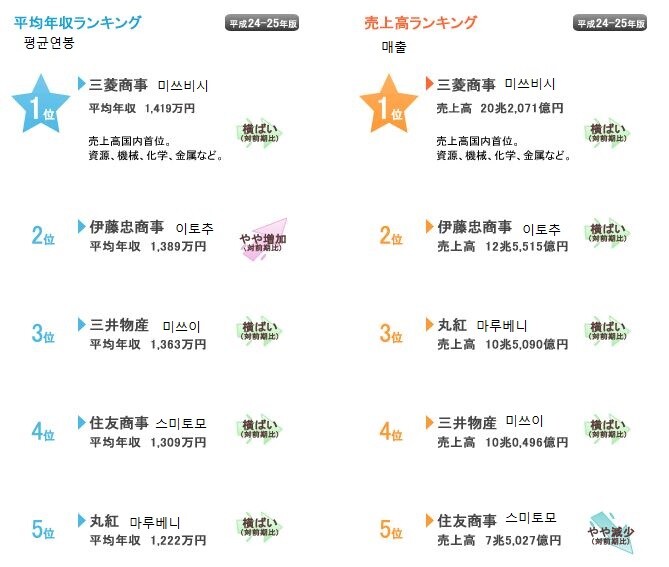Viewport: 669px width, 567px height.
Task: Click blue arrow before 三菱商事 salary entry
Action: tap(82, 83)
